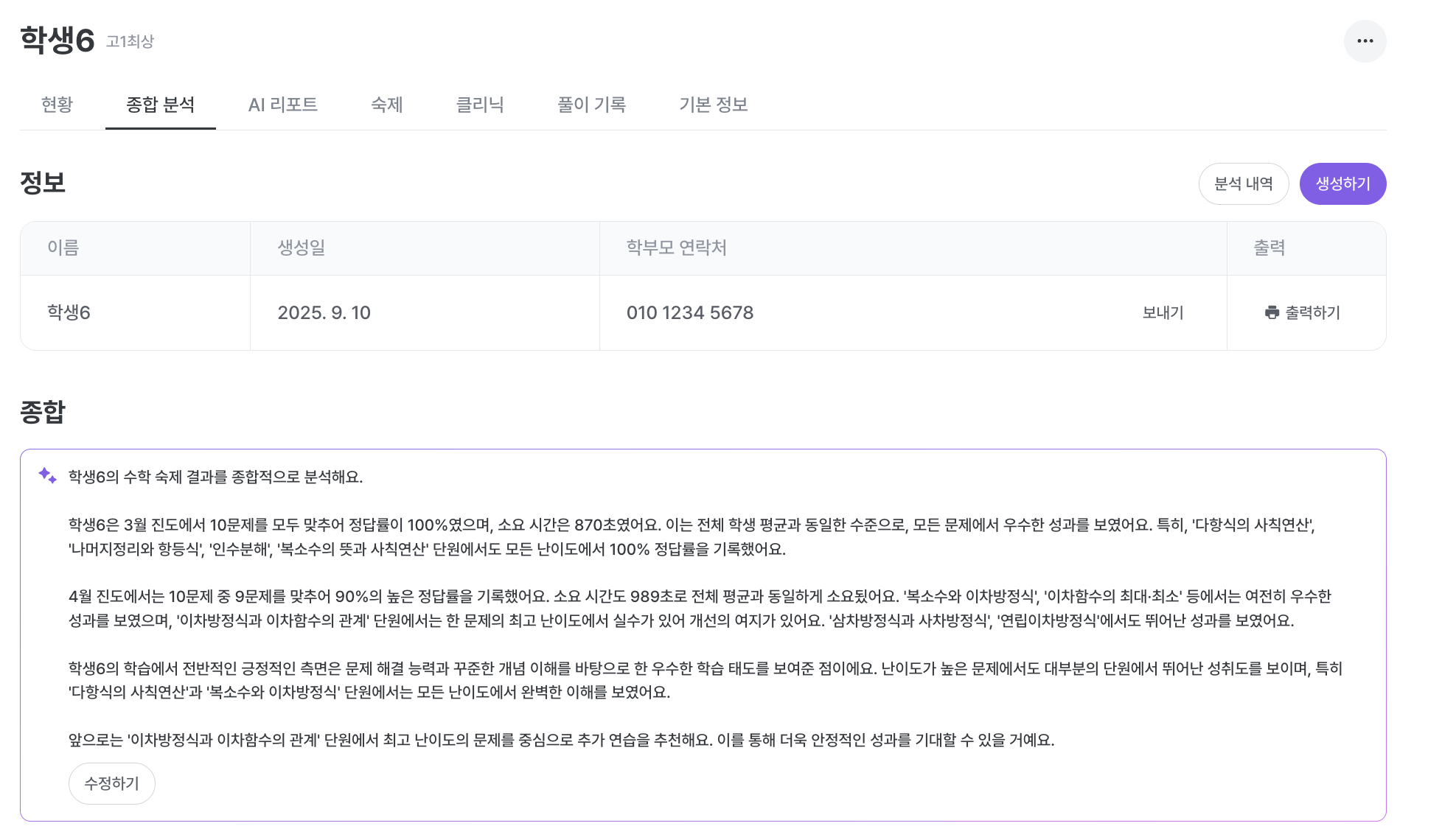This screenshot has height=840, width=1442.
Task: Click 학생6 name cell in info table
Action: [69, 312]
